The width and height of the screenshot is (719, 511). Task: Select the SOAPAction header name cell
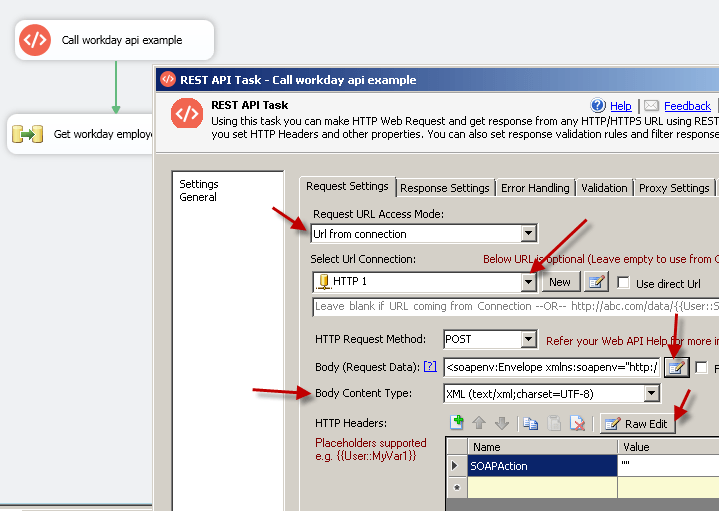(x=542, y=466)
